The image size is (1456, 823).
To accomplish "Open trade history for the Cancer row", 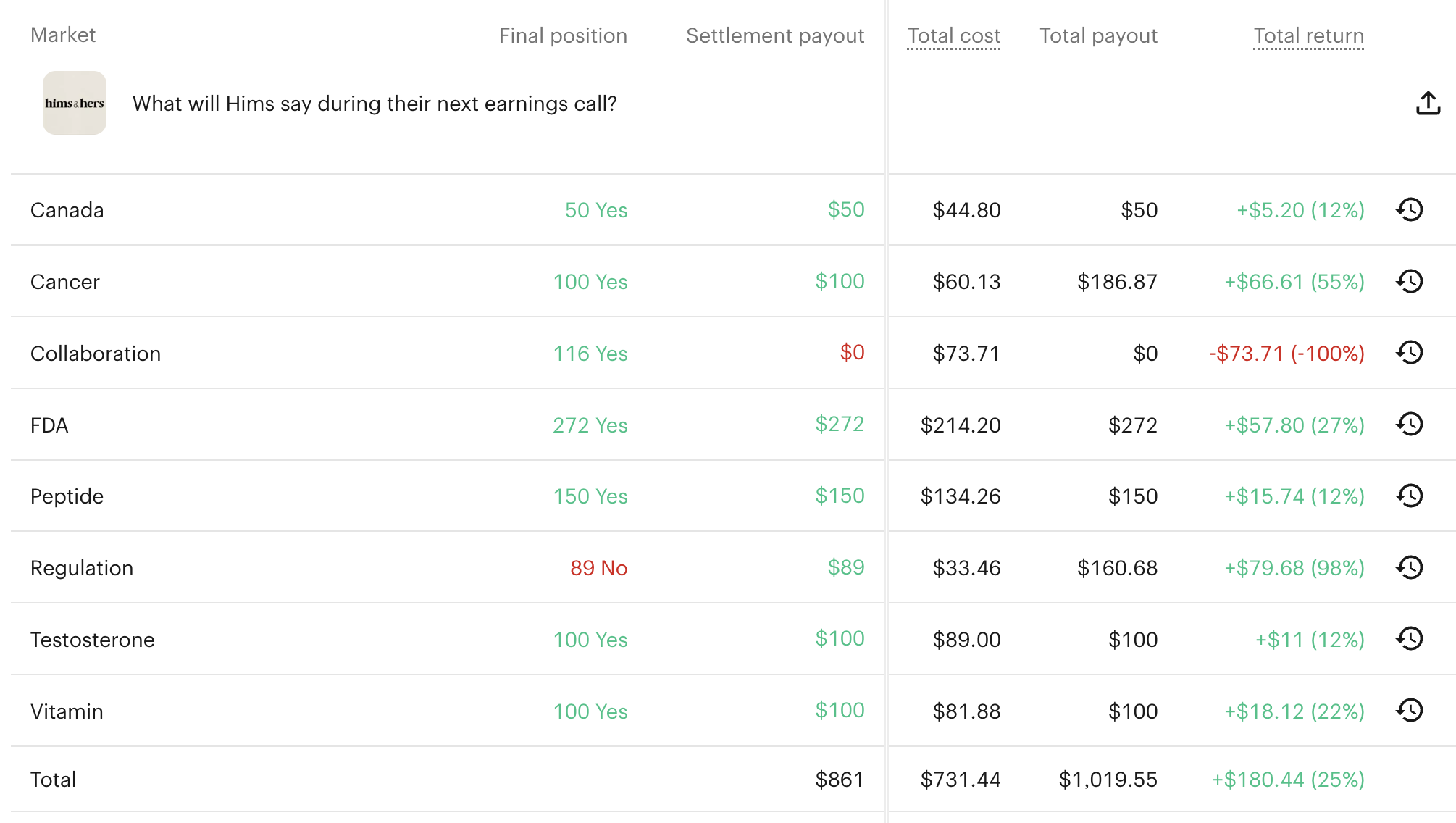I will [1410, 282].
